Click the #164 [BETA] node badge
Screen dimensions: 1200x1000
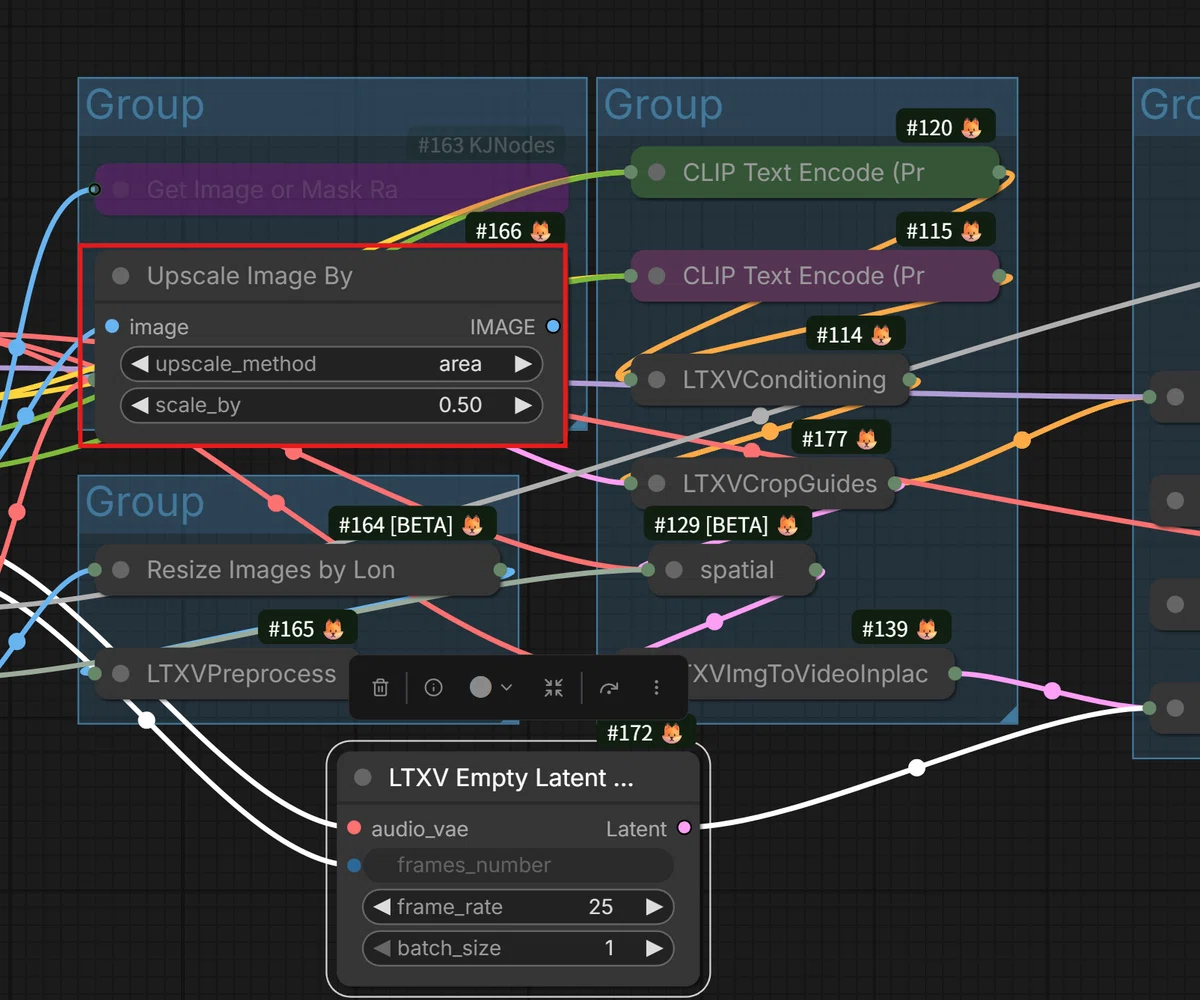(x=411, y=525)
